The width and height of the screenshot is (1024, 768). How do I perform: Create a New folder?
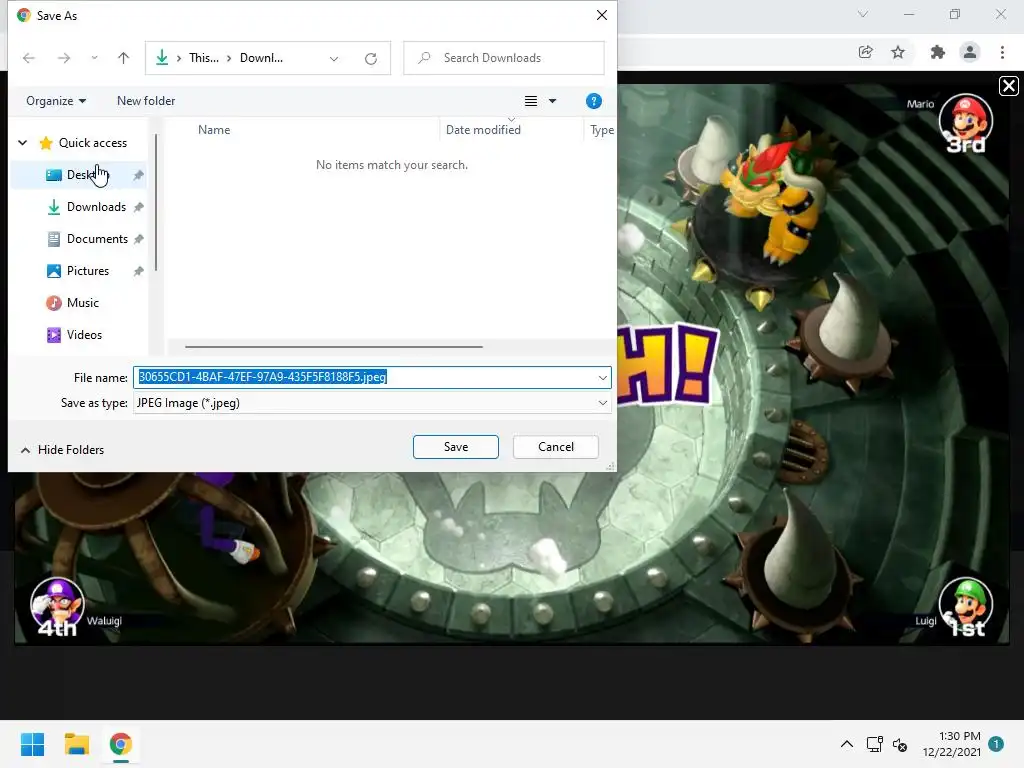click(x=146, y=101)
